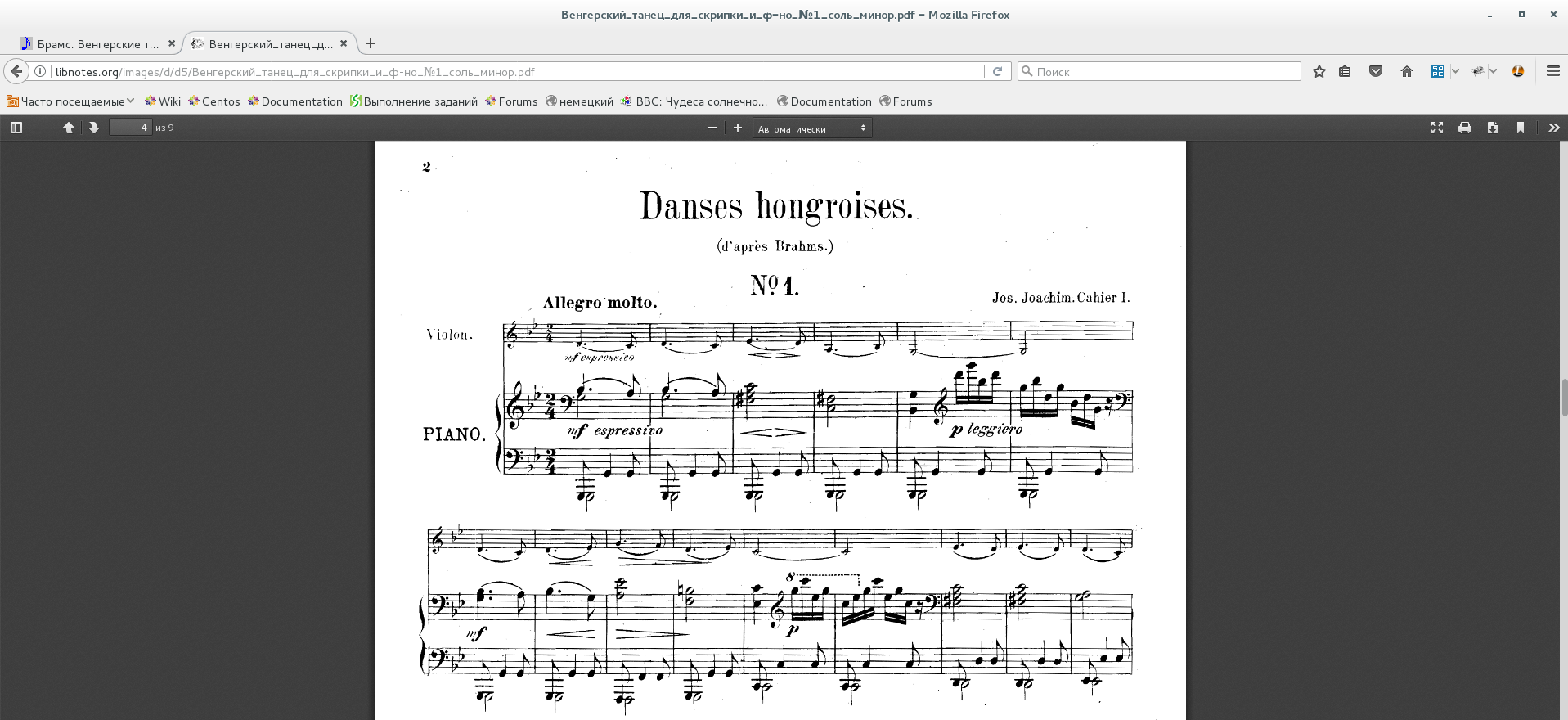Open the Firefox hamburger menu
The height and width of the screenshot is (720, 1568).
pos(1553,71)
